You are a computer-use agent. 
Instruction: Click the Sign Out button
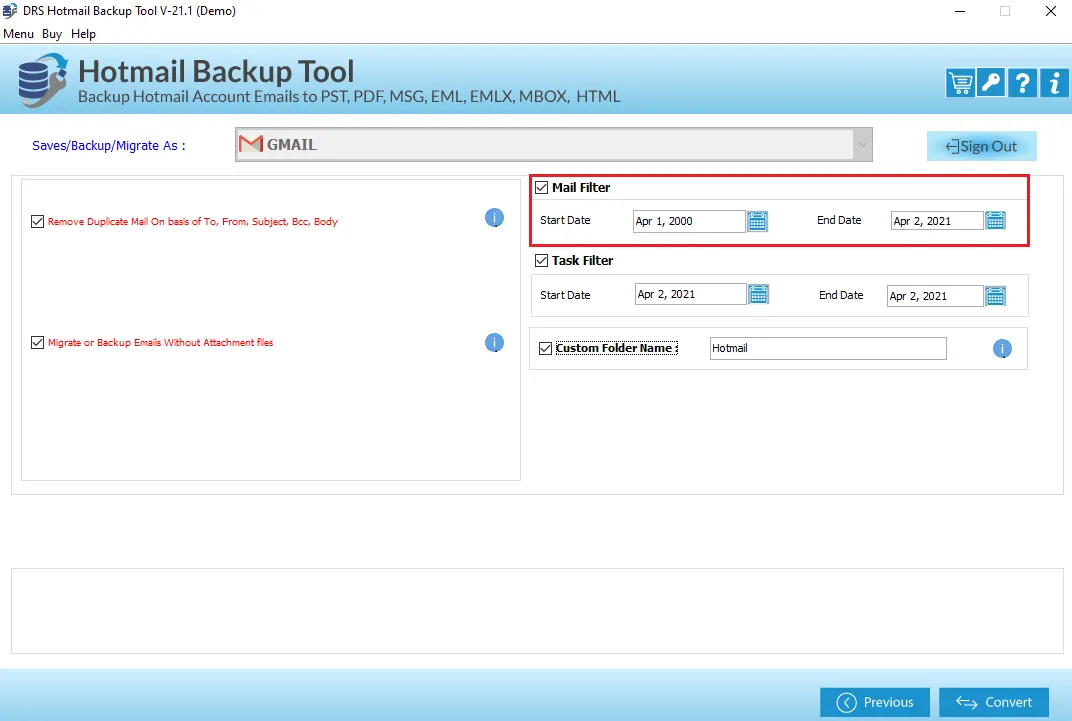tap(982, 146)
